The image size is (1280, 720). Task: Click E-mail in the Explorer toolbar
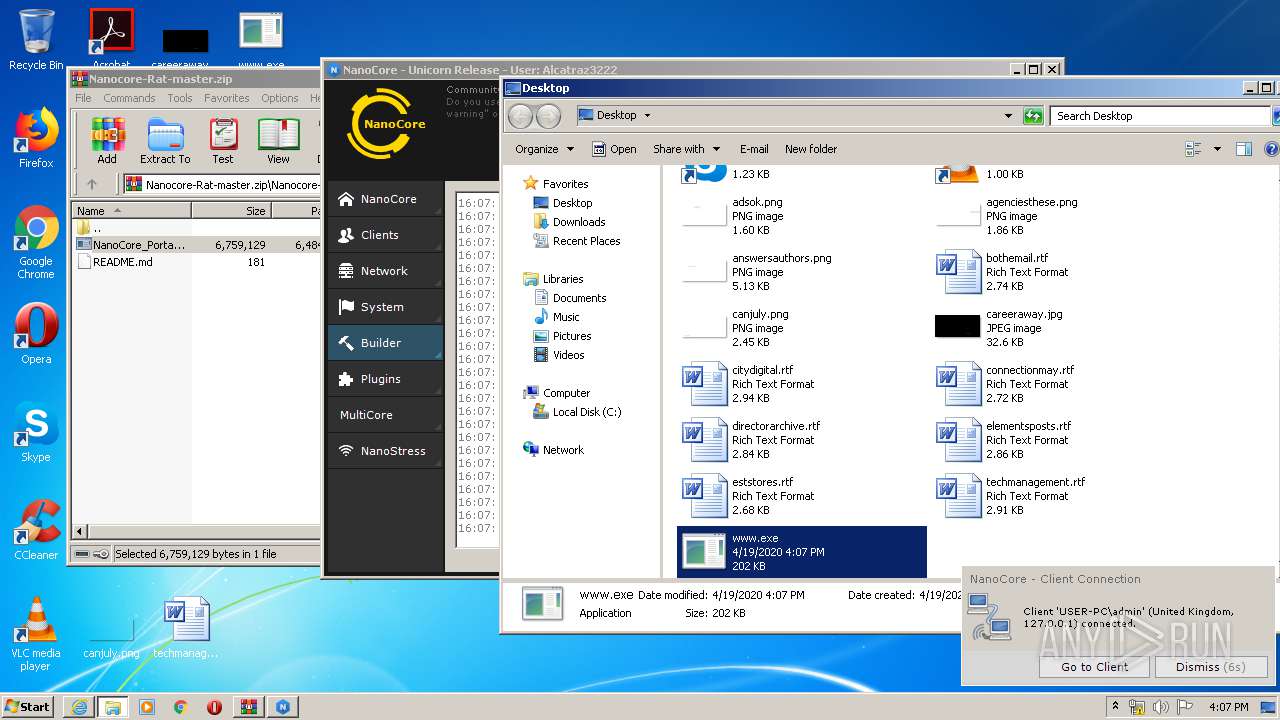tap(754, 149)
